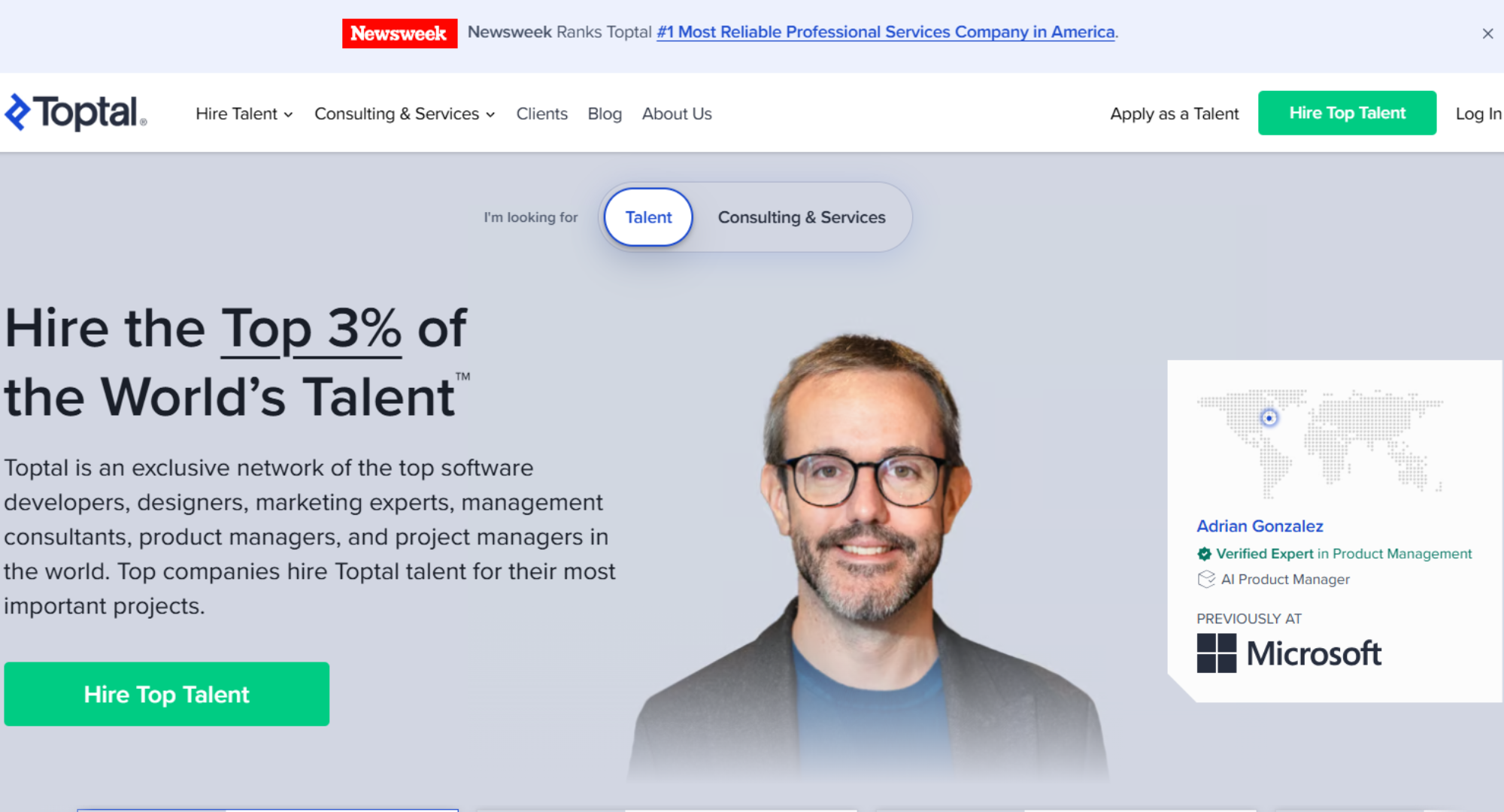
Task: Click the Toptal logo icon
Action: pyautogui.click(x=18, y=113)
